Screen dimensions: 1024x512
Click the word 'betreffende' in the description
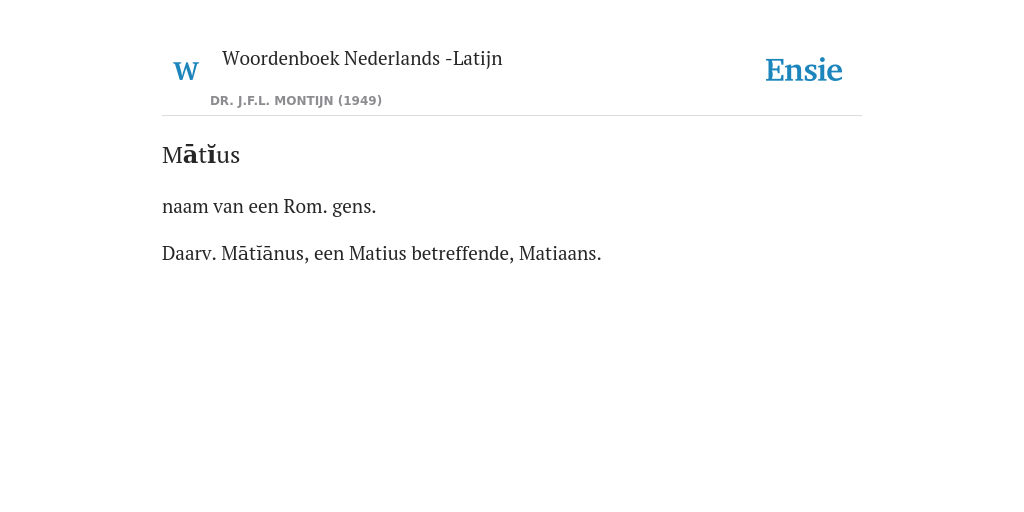pos(462,253)
